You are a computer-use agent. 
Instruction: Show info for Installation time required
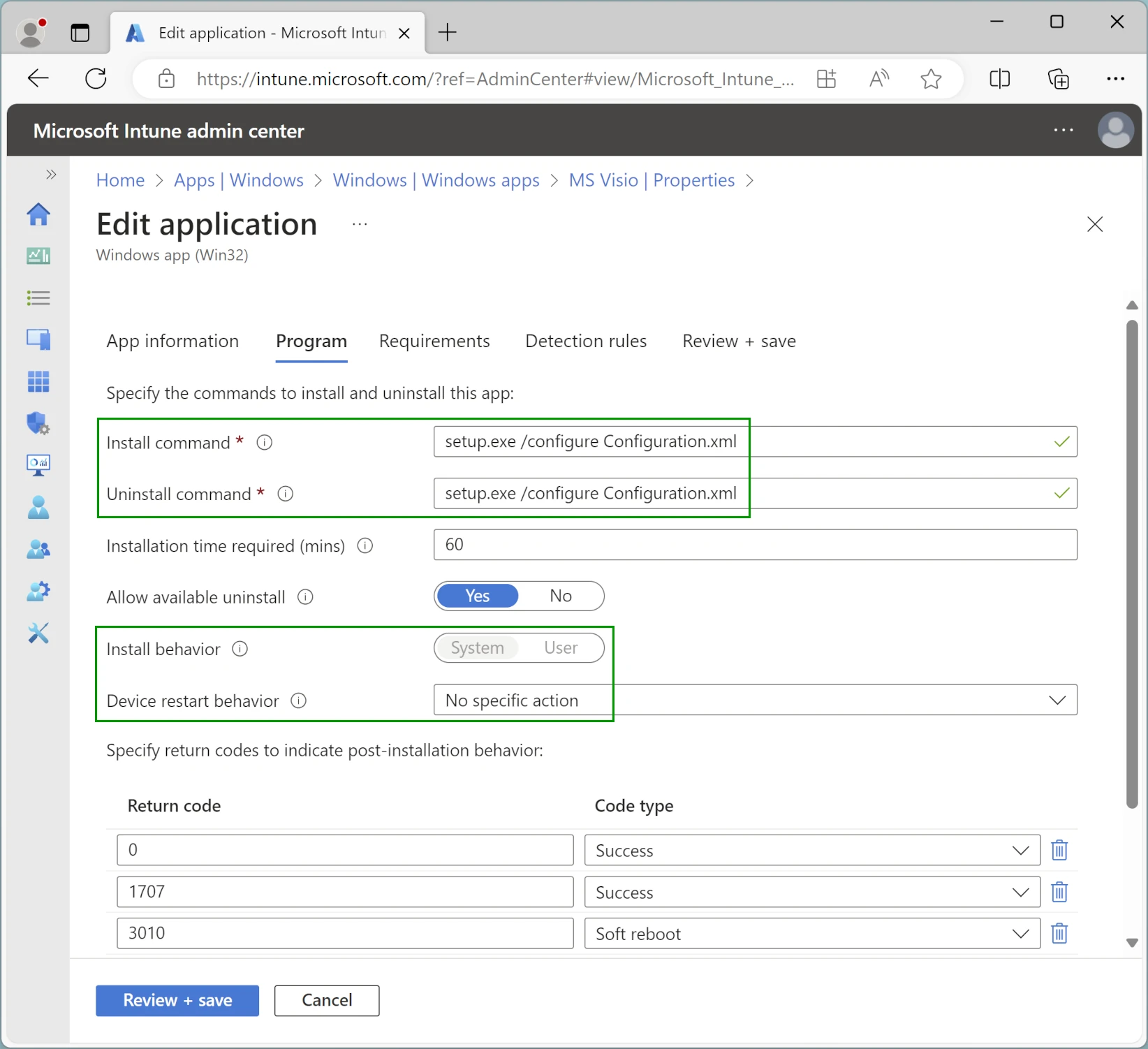[365, 545]
